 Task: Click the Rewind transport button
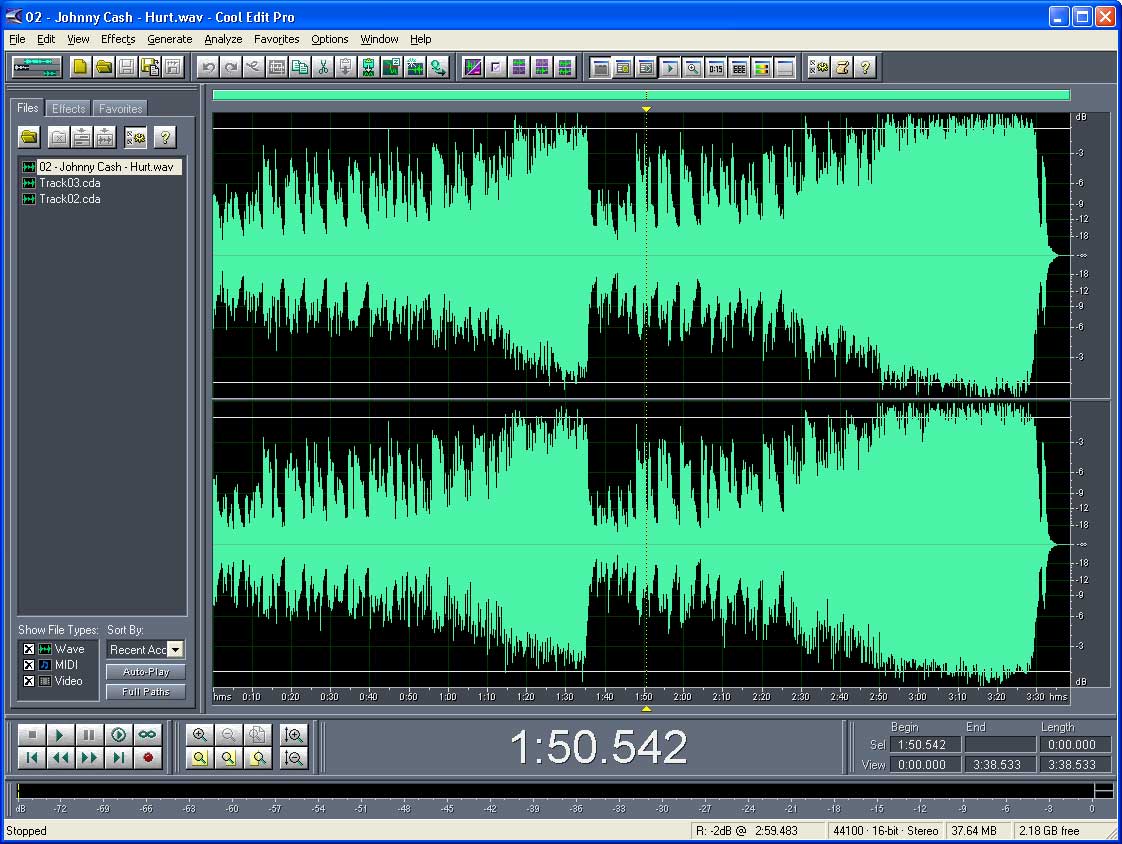pos(60,757)
